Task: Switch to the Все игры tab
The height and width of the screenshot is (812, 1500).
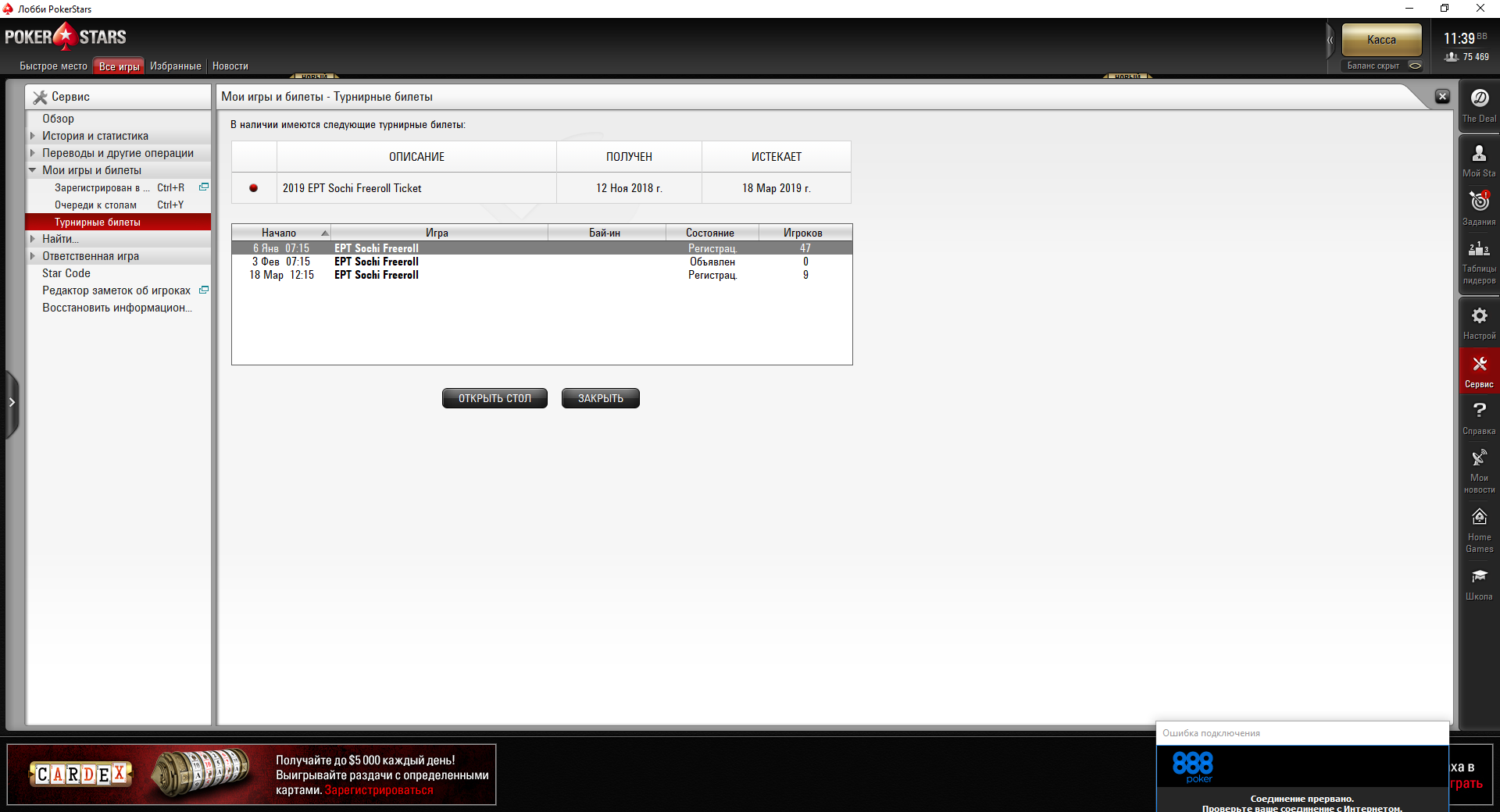Action: point(119,66)
